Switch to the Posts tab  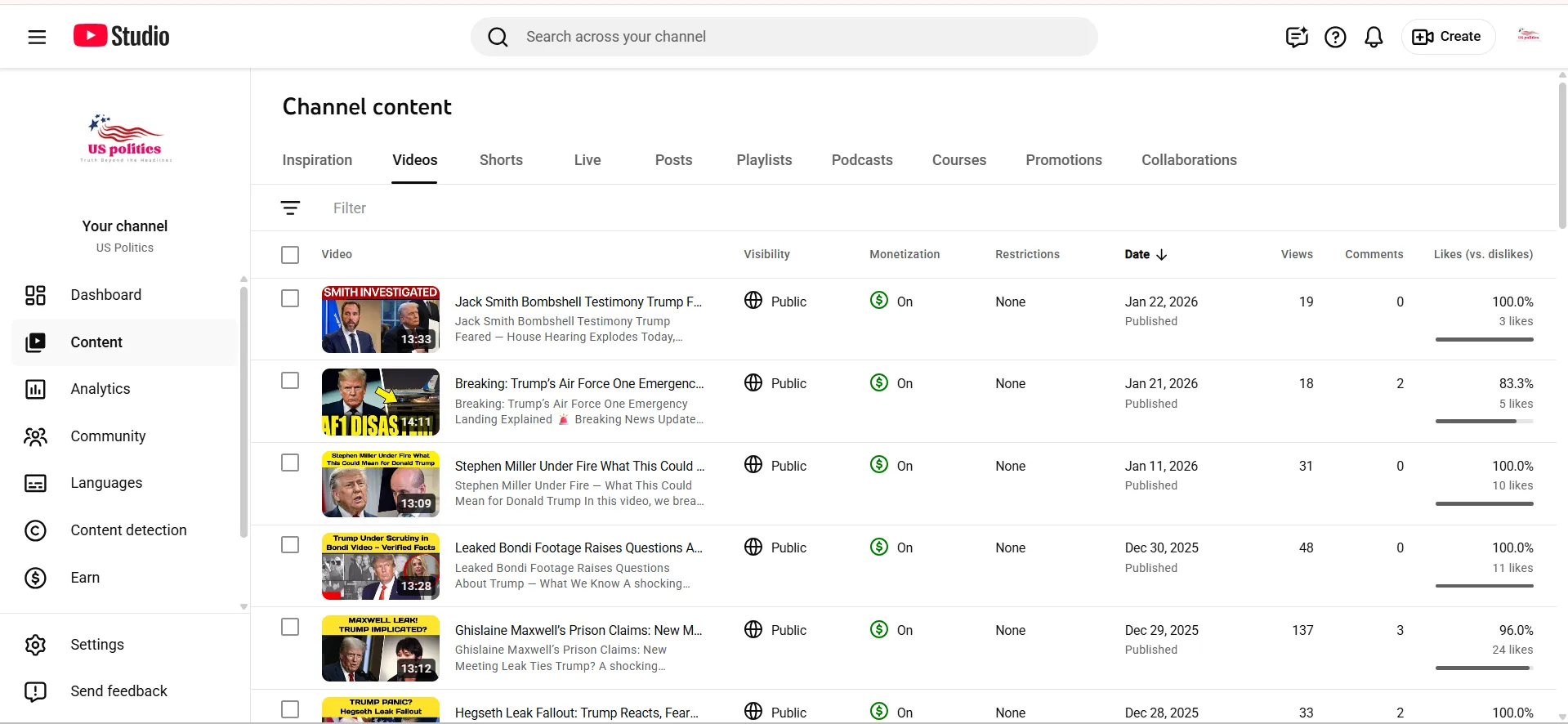coord(674,160)
